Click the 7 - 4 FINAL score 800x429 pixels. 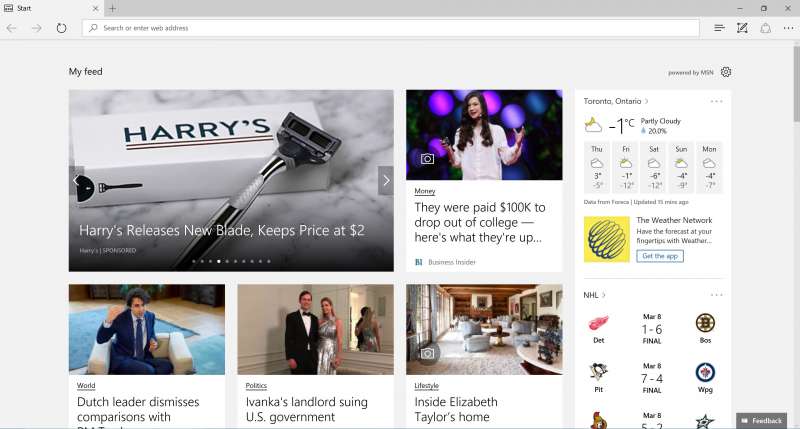pyautogui.click(x=652, y=378)
